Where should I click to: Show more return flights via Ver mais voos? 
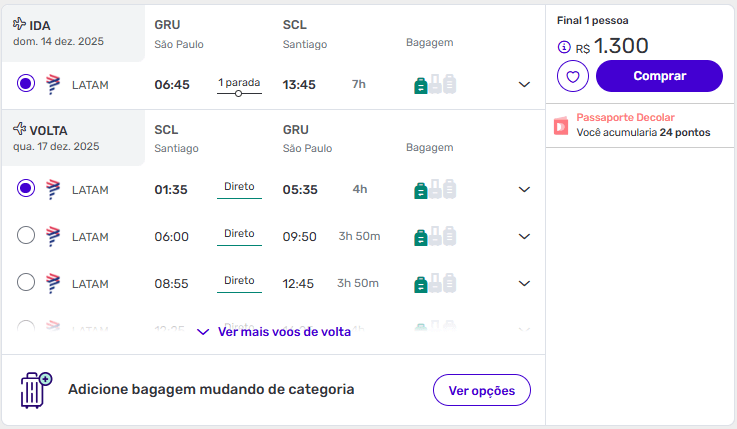click(x=274, y=332)
